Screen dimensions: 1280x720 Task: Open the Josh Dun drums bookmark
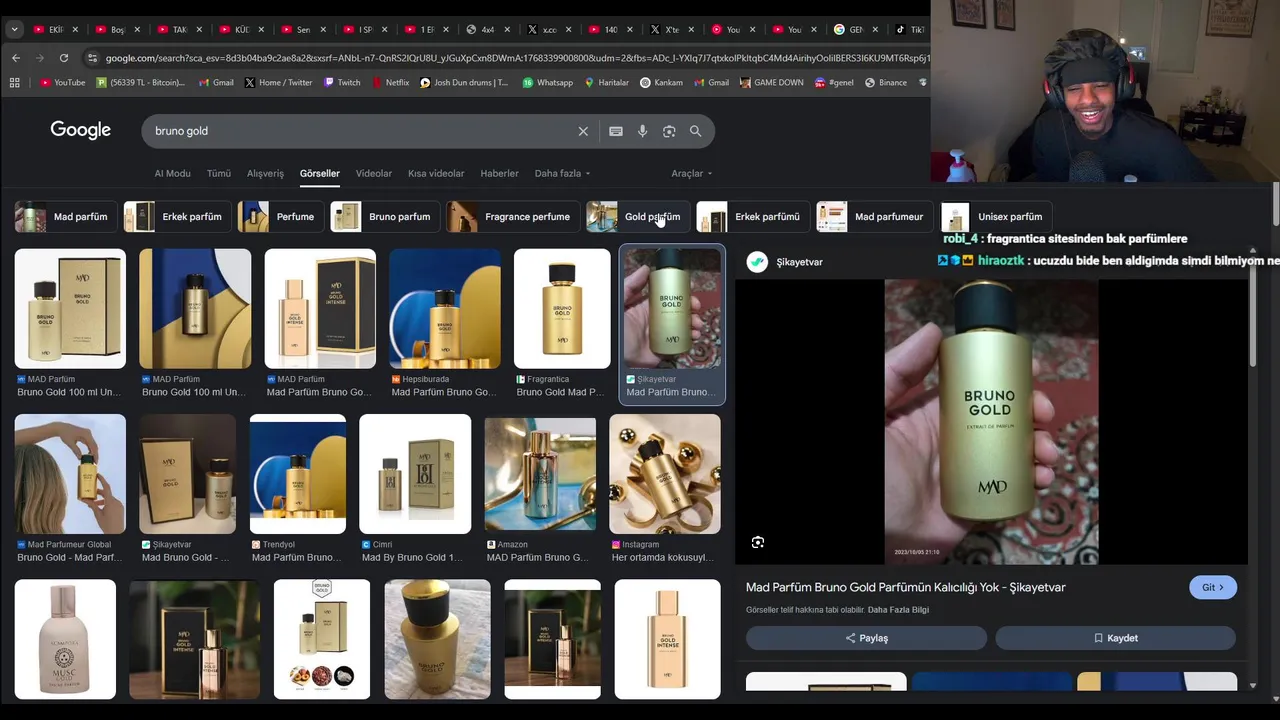(x=464, y=83)
